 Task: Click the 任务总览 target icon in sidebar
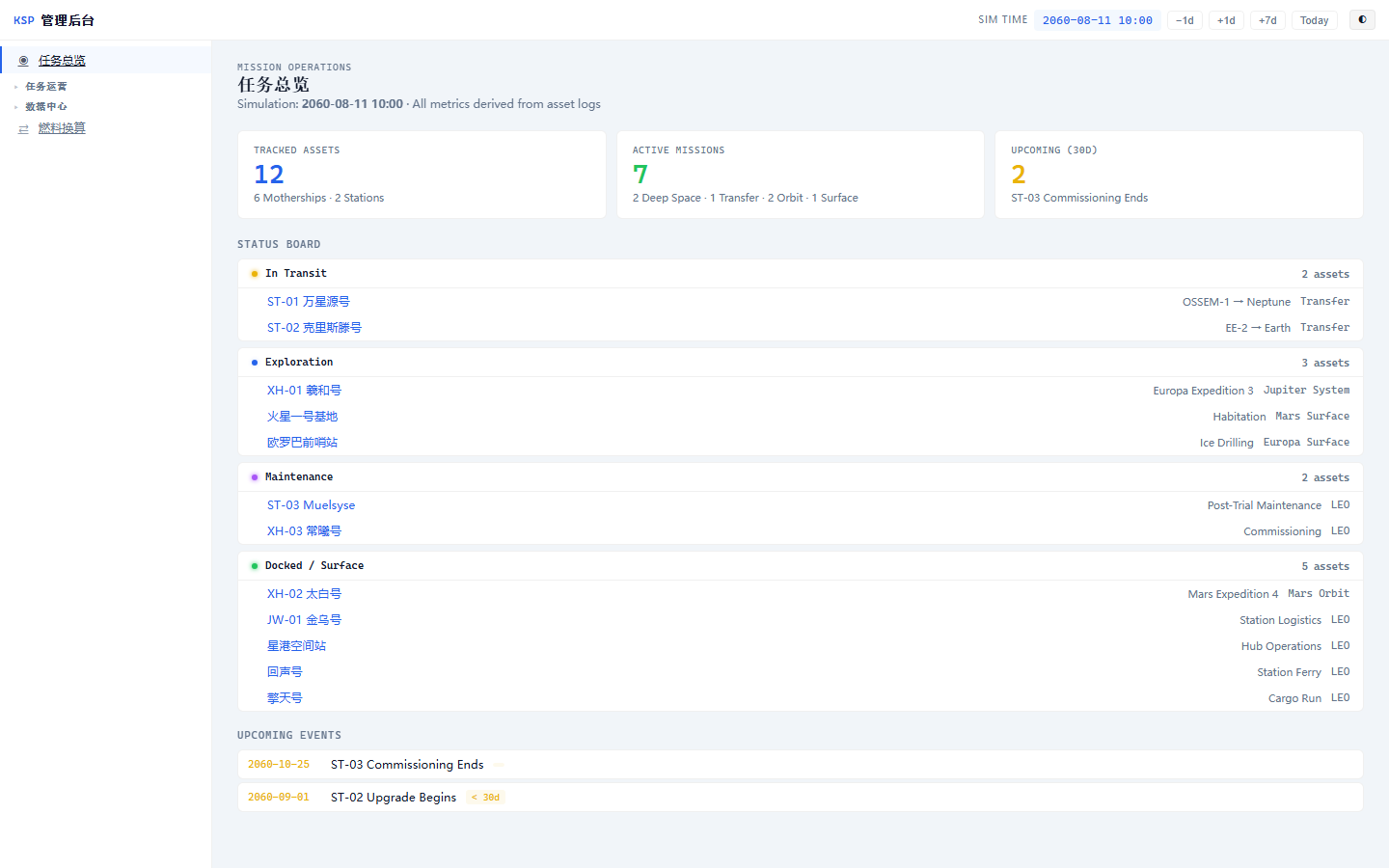coord(23,61)
